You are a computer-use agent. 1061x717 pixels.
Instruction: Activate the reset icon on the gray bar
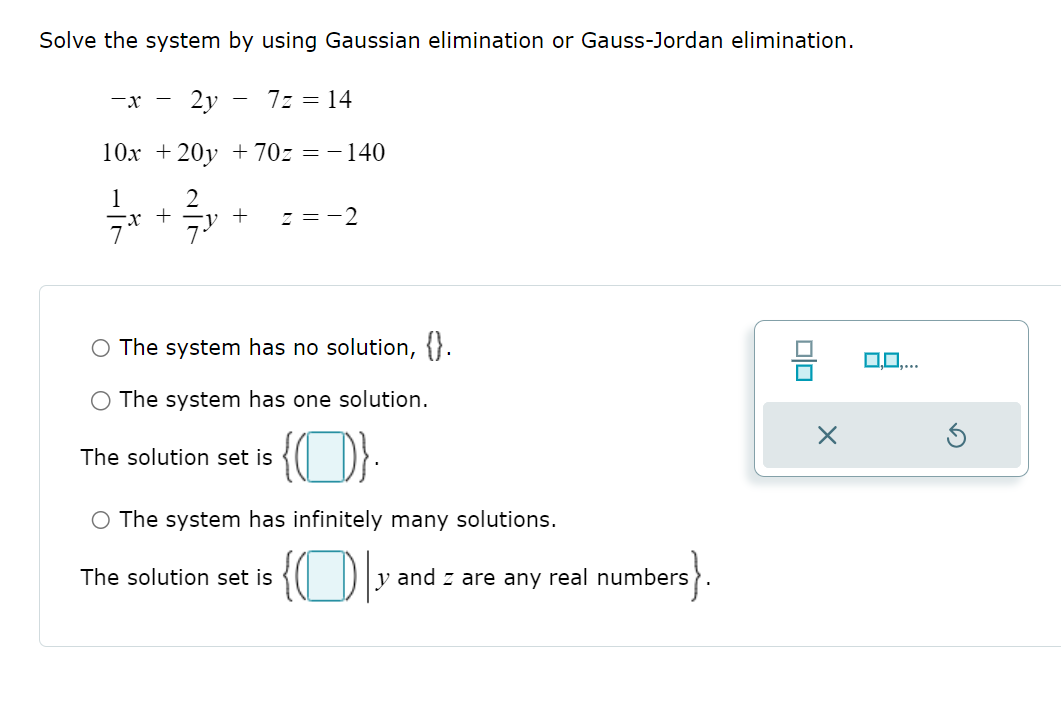(957, 435)
